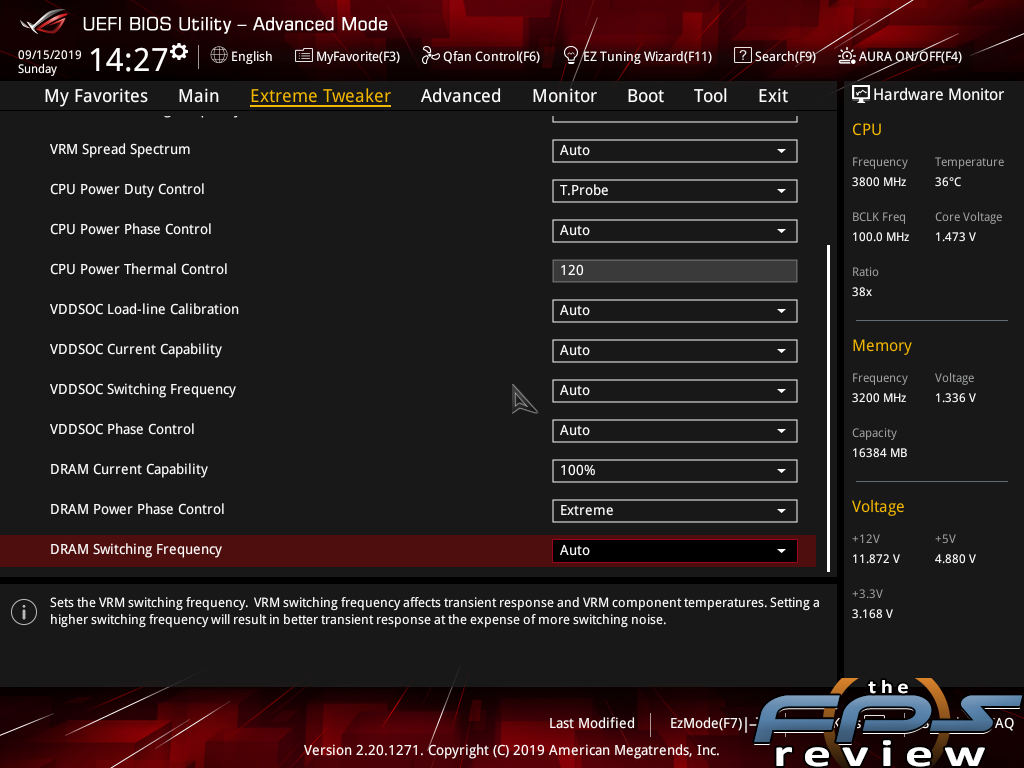
Task: Click CPU frequency value 3800 MHz
Action: coord(879,182)
